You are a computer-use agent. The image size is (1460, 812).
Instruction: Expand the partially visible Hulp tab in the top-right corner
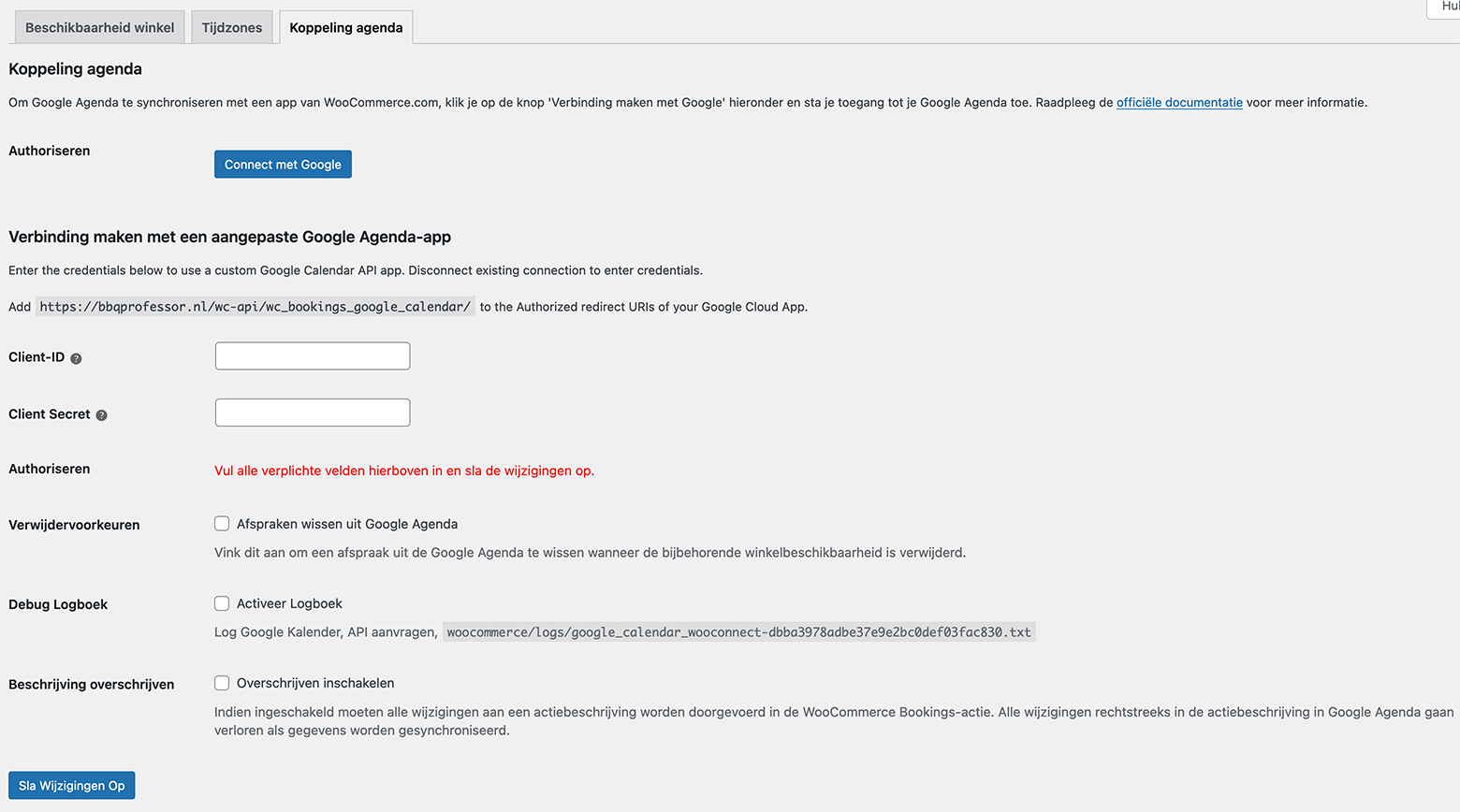coord(1447,7)
